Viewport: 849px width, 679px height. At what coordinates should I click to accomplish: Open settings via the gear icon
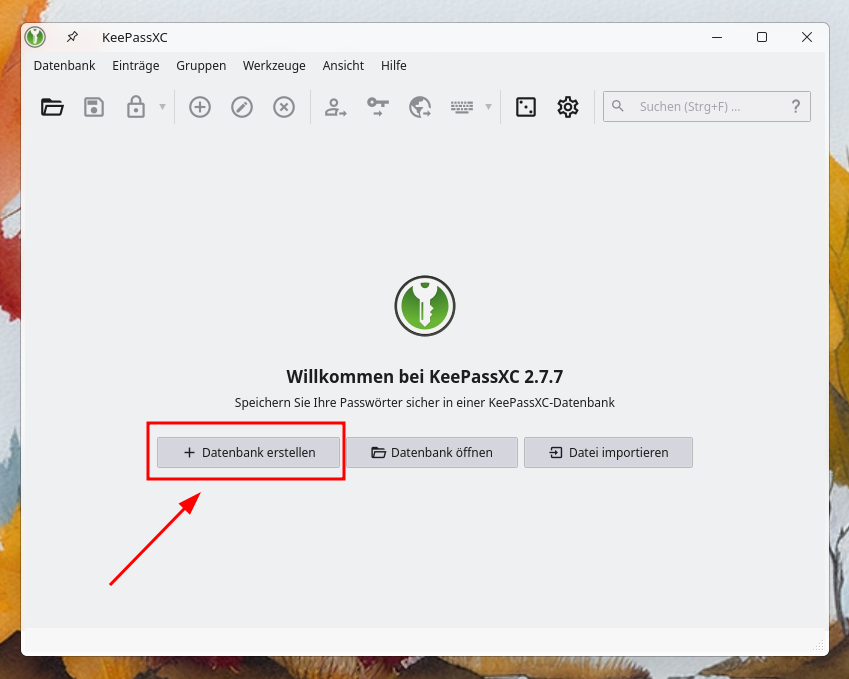point(567,107)
